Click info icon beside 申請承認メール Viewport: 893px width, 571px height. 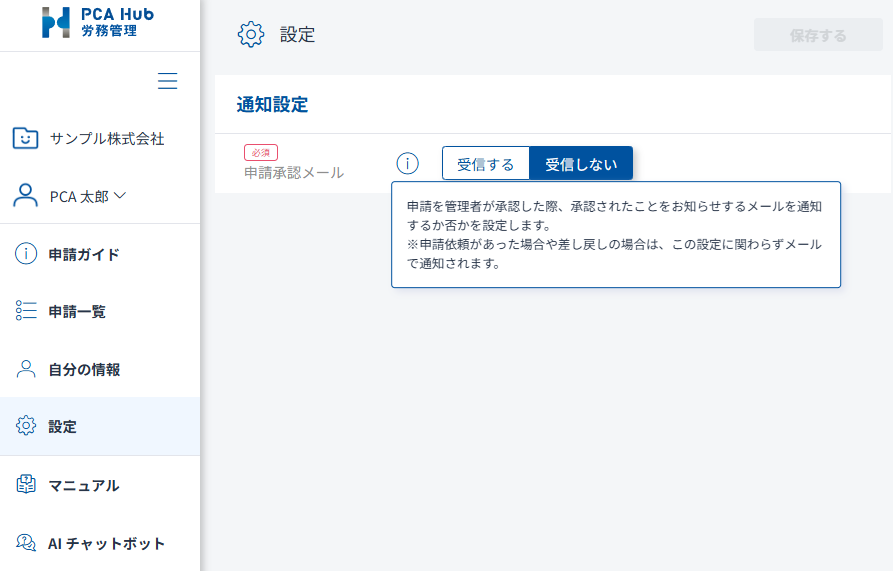pyautogui.click(x=407, y=163)
